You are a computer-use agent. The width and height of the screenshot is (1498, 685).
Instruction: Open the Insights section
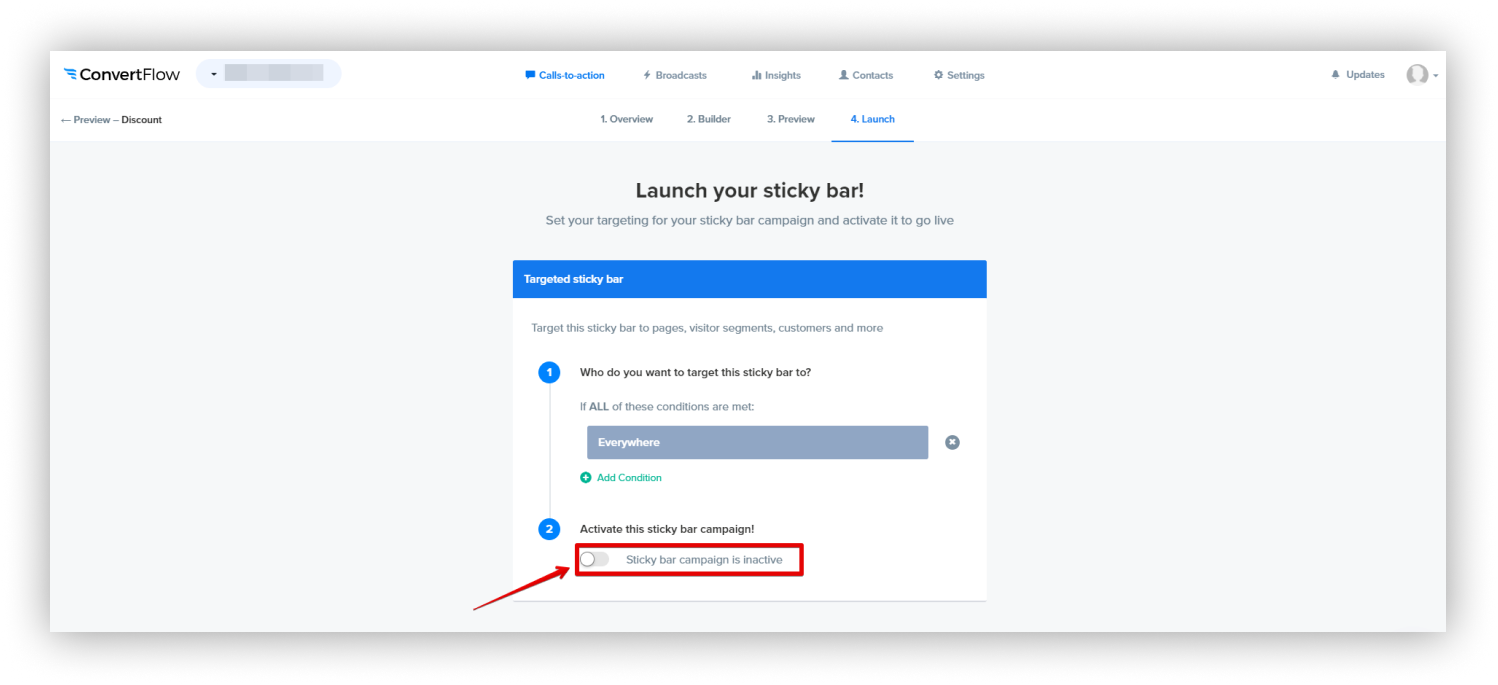(776, 75)
